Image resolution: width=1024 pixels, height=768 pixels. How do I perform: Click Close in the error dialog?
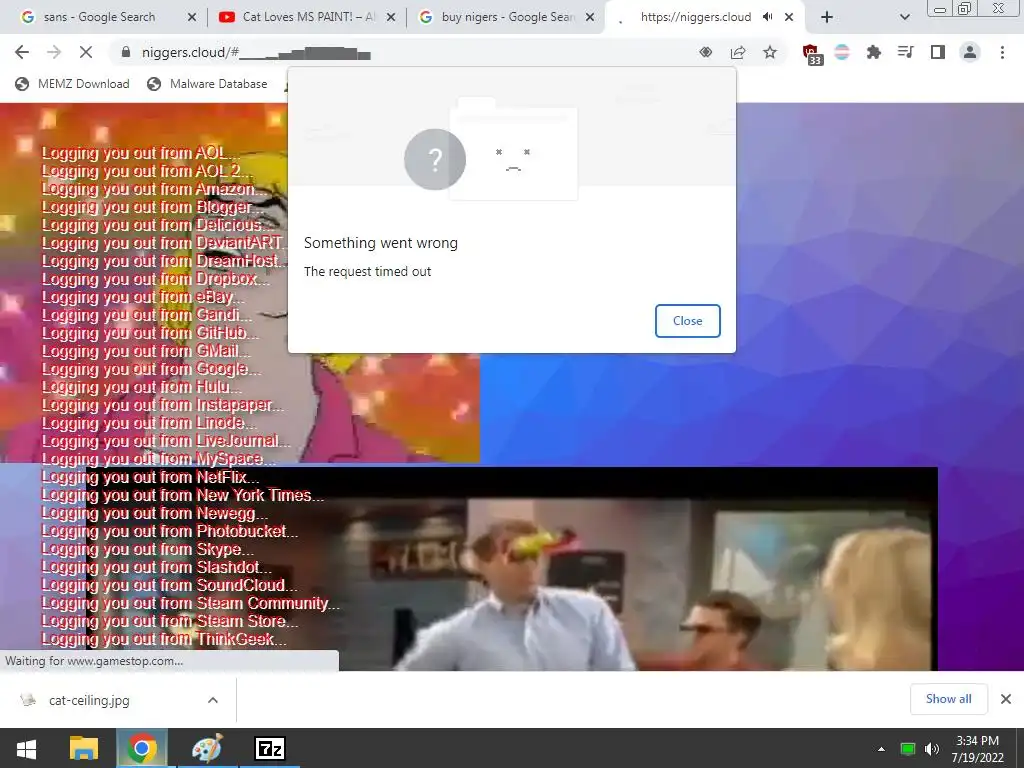[688, 321]
